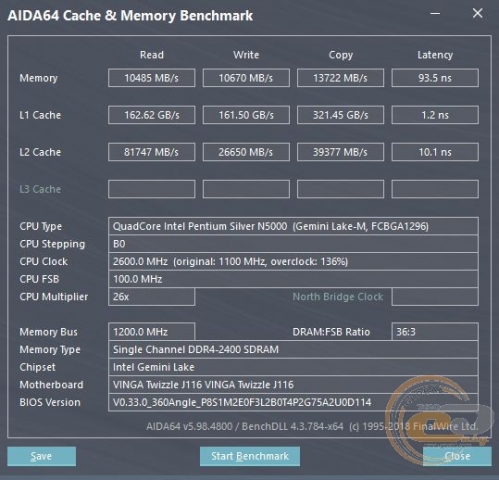Click Memory Bus value 1200.0 MHz

click(152, 332)
